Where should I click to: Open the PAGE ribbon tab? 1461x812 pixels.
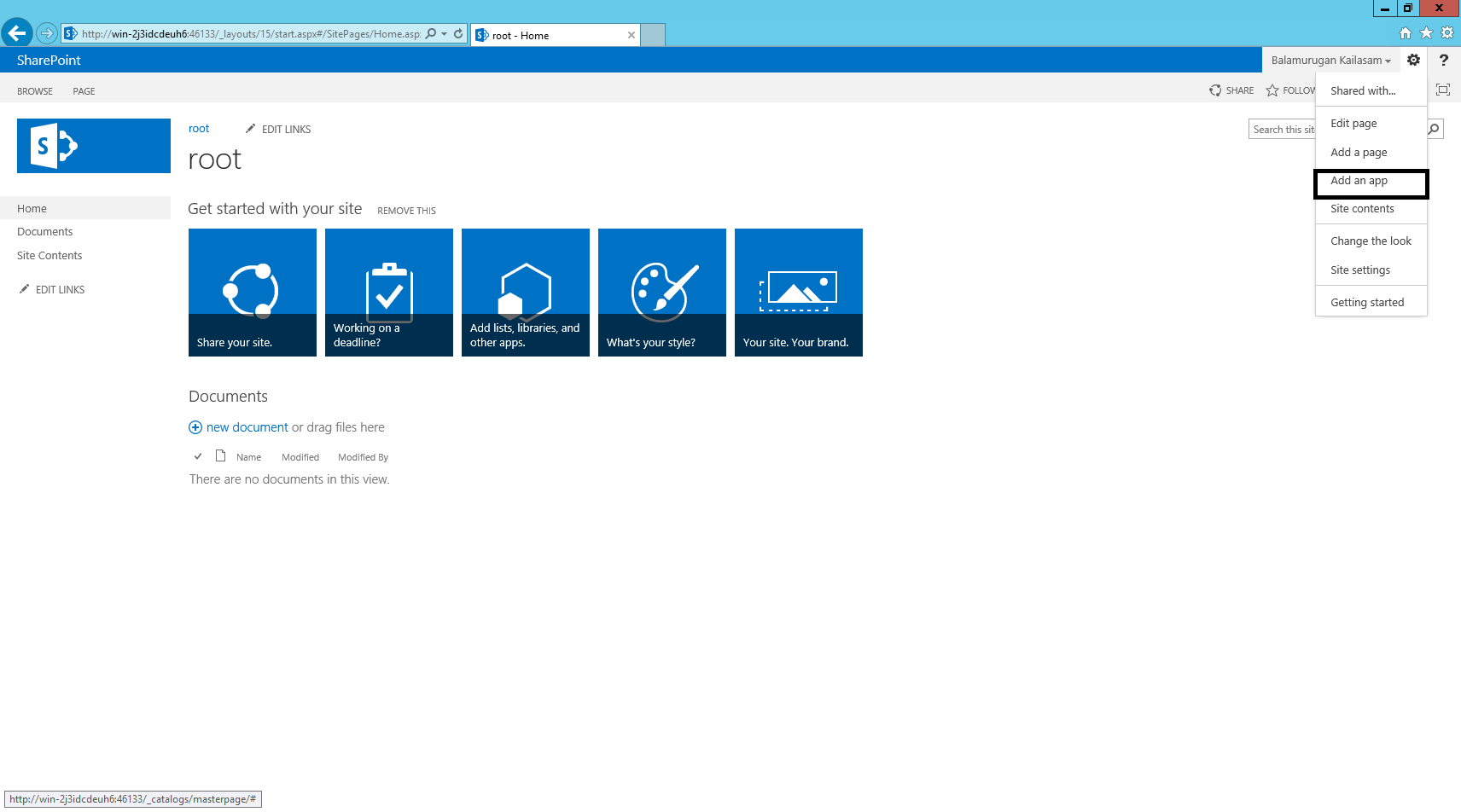84,91
